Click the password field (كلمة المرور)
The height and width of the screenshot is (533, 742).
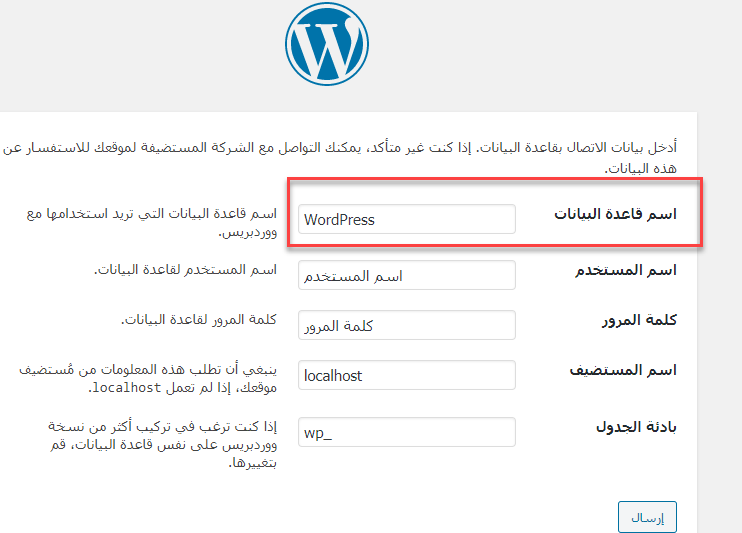point(406,325)
